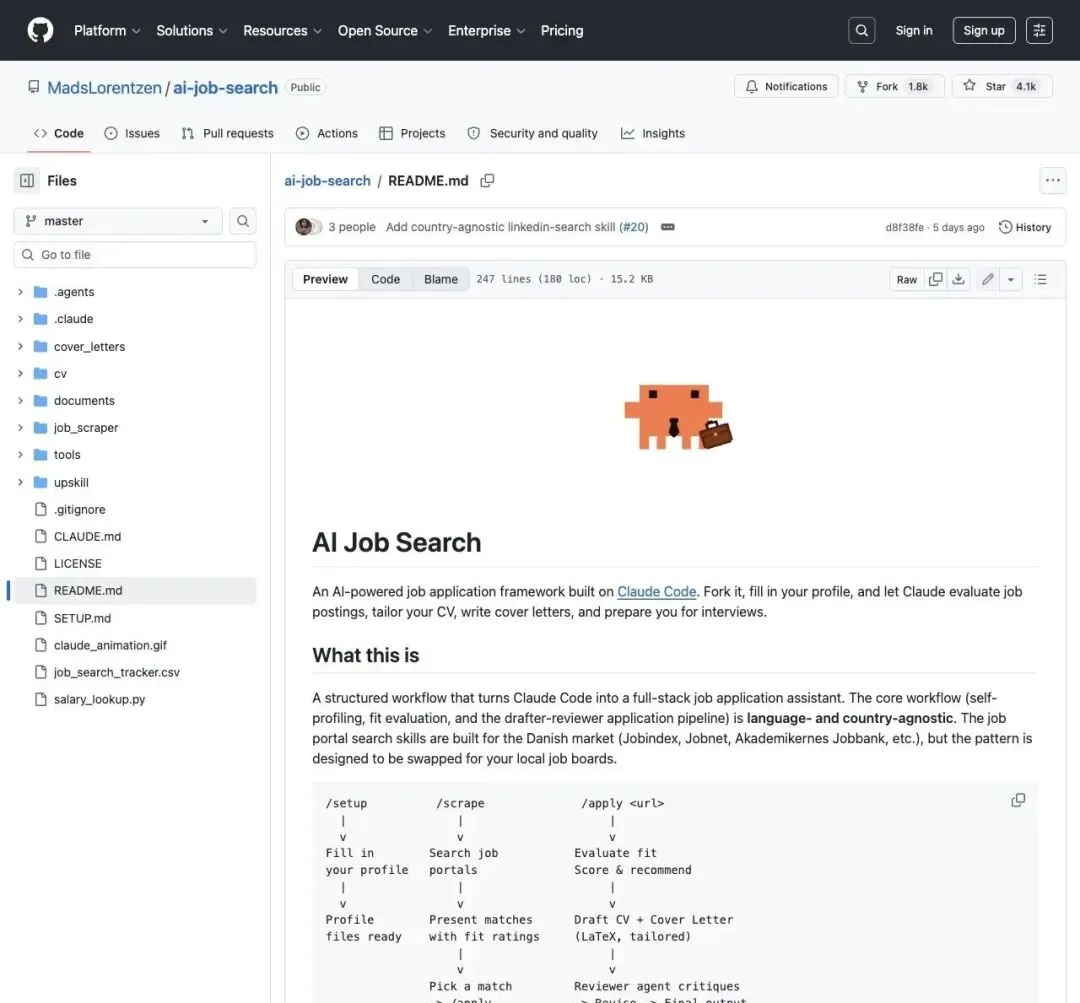Open the Raw file button
This screenshot has height=1003, width=1080.
(906, 279)
